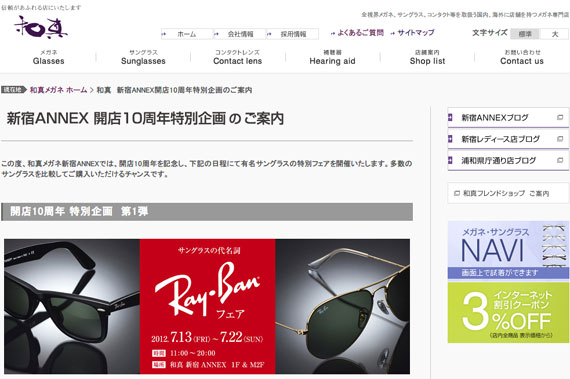Click the purple plus icon left of 新宿ANNEXブログ

(x=450, y=117)
